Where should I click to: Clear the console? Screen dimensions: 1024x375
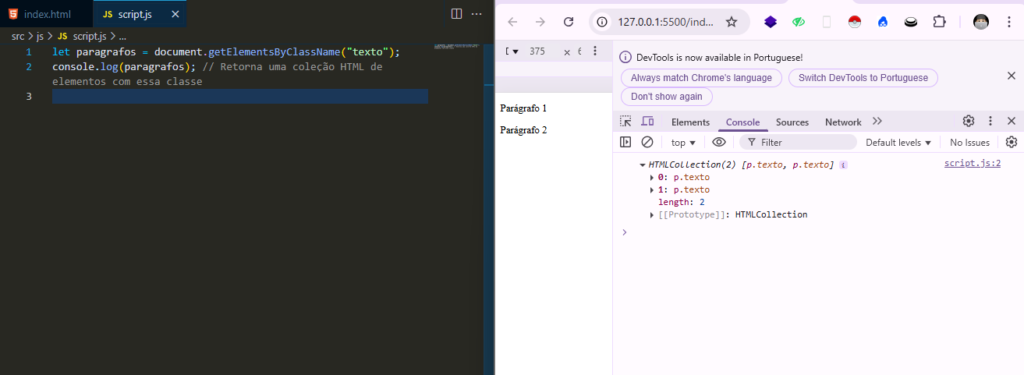coord(647,142)
